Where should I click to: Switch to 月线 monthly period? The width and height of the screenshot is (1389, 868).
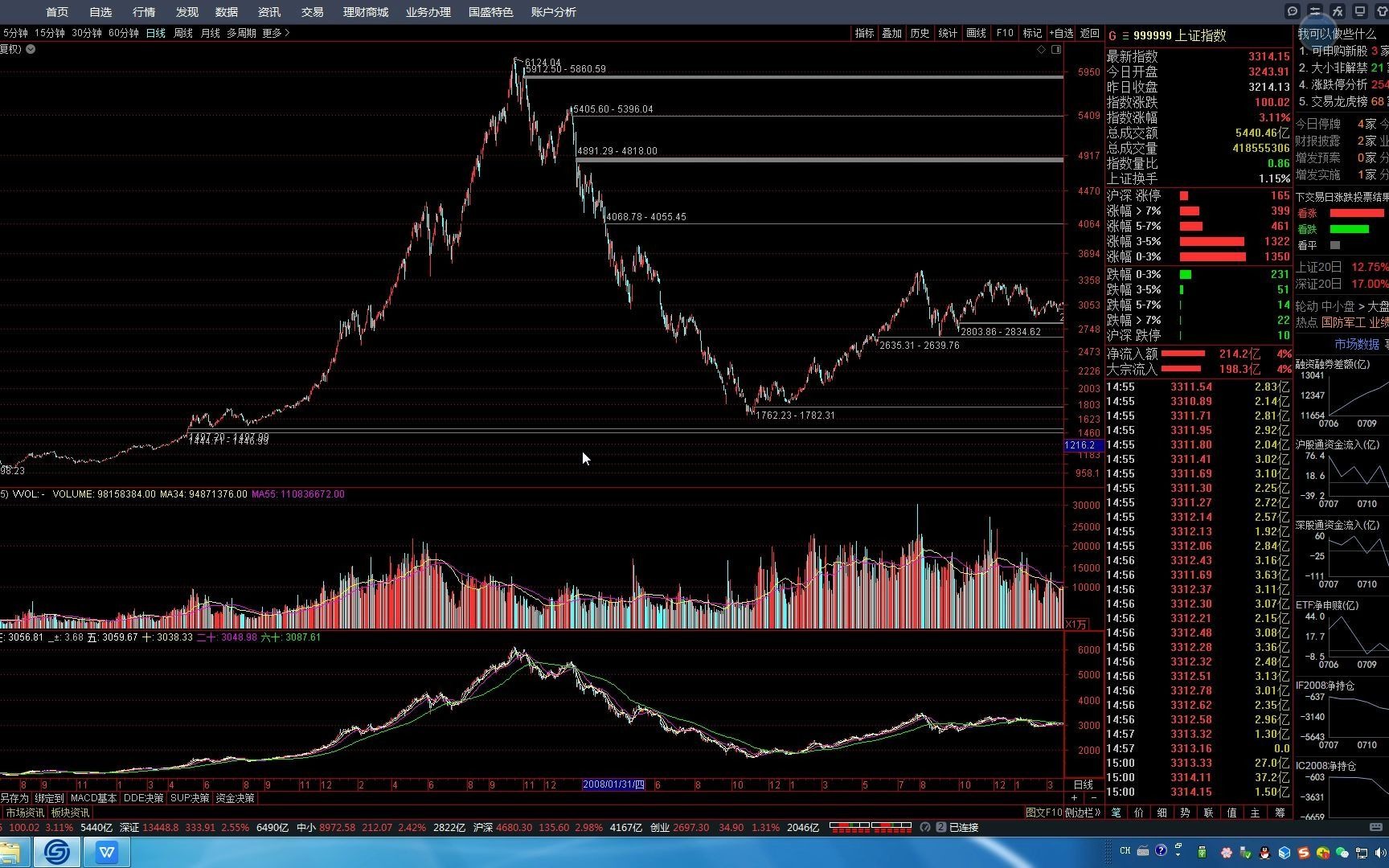point(211,33)
